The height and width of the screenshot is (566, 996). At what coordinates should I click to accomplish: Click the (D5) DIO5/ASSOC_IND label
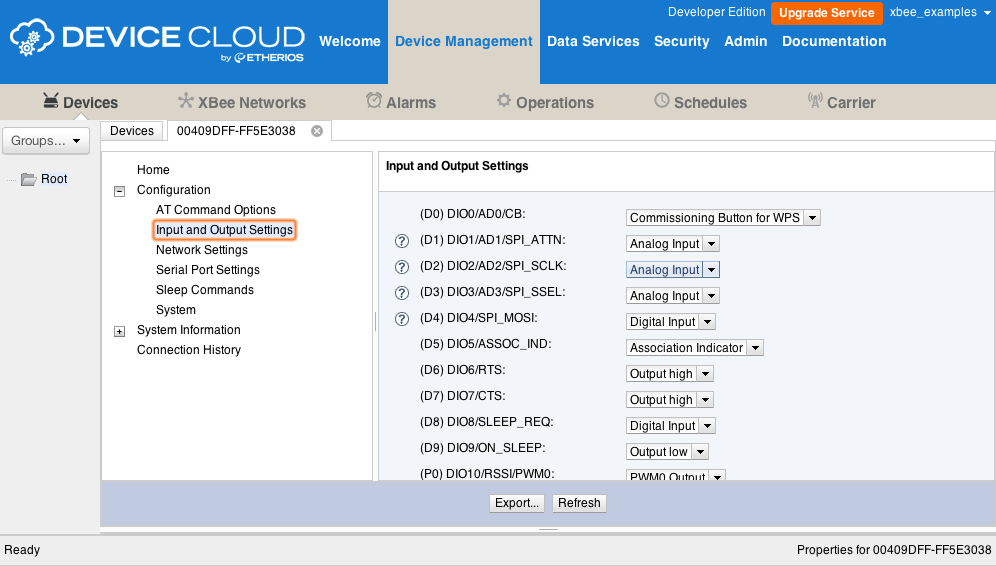coord(485,344)
